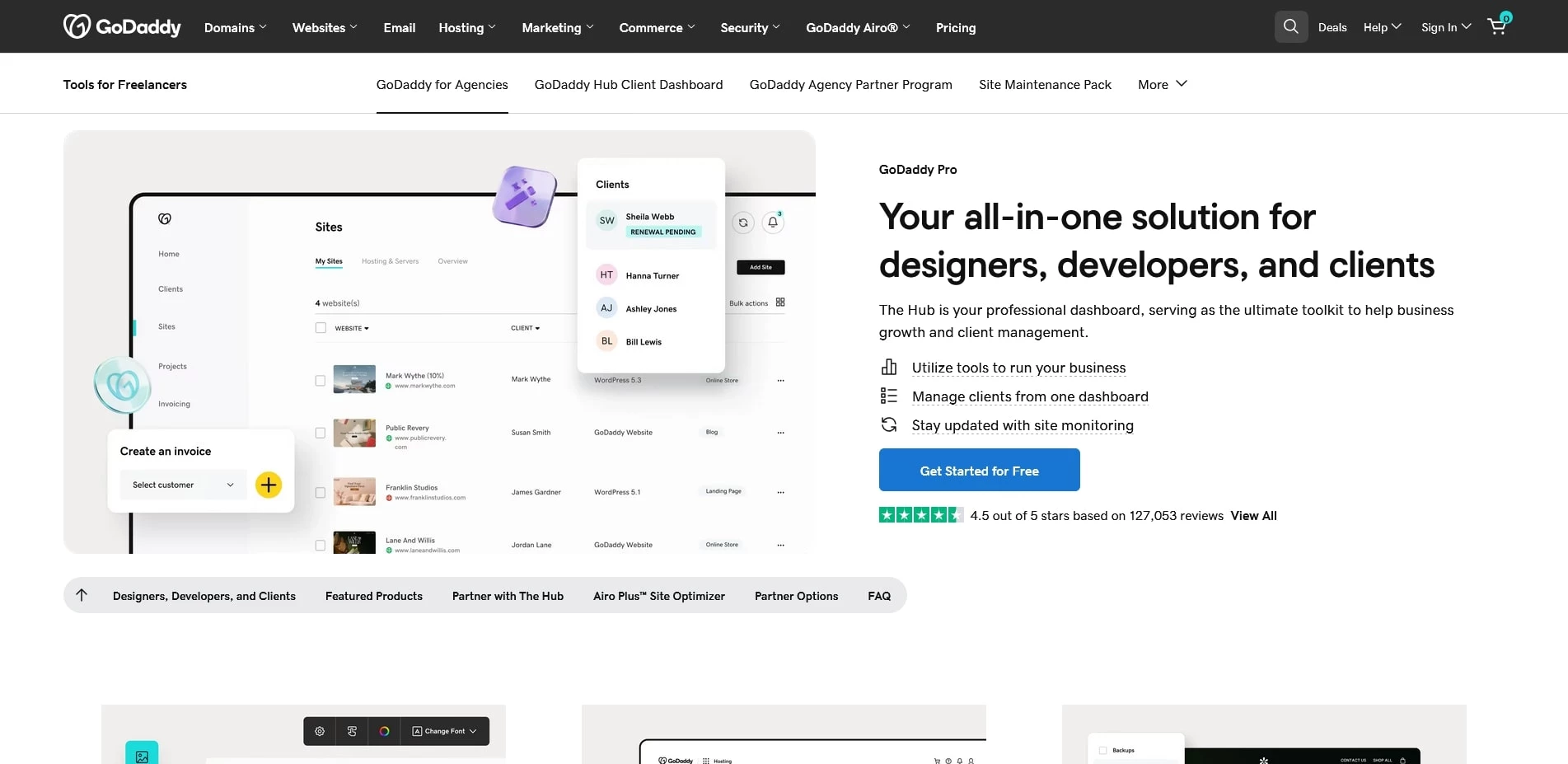
Task: Click the Hub dashboard hero image
Action: coord(439,341)
